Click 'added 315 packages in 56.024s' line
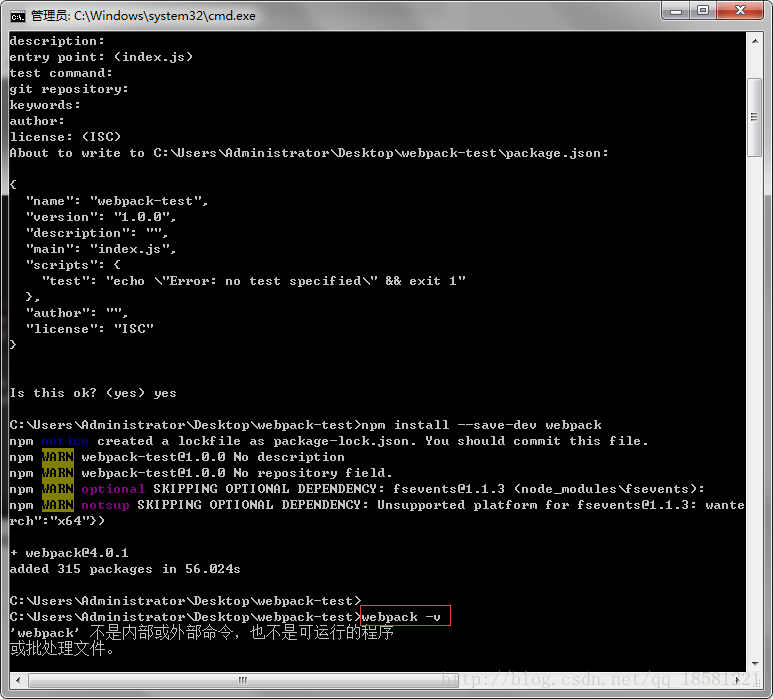 coord(125,569)
